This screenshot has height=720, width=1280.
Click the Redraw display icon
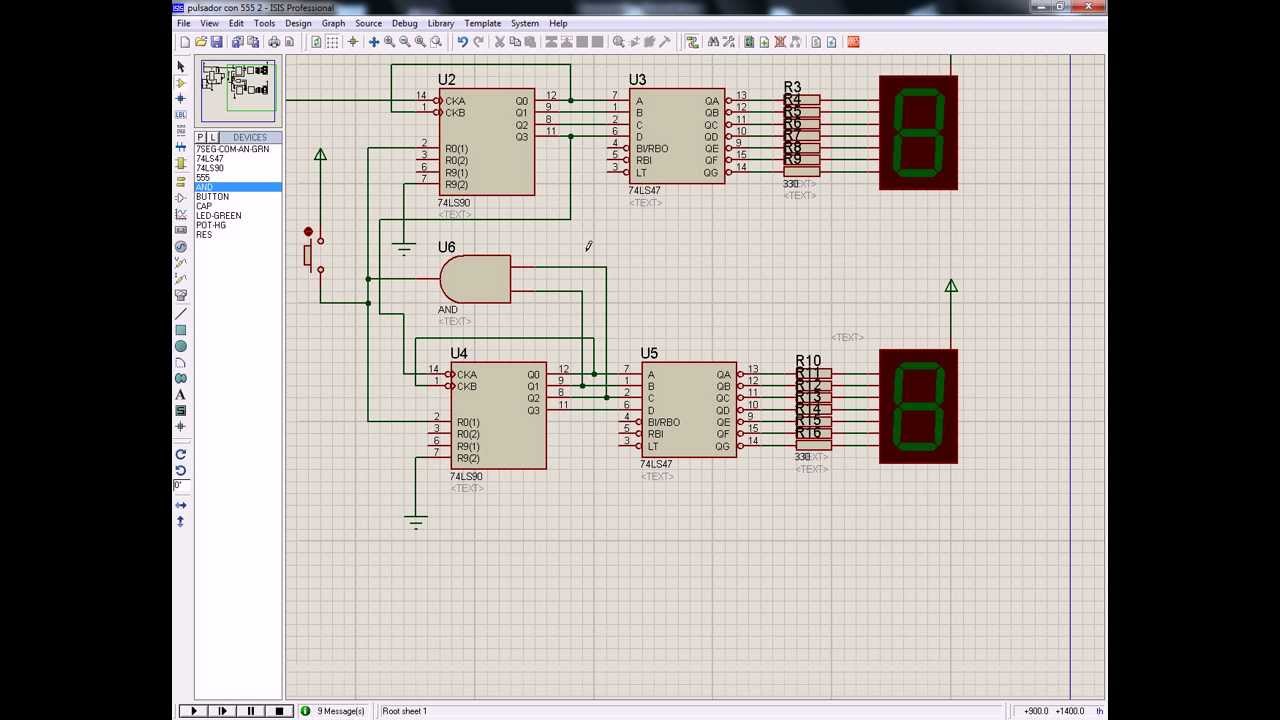click(x=316, y=42)
